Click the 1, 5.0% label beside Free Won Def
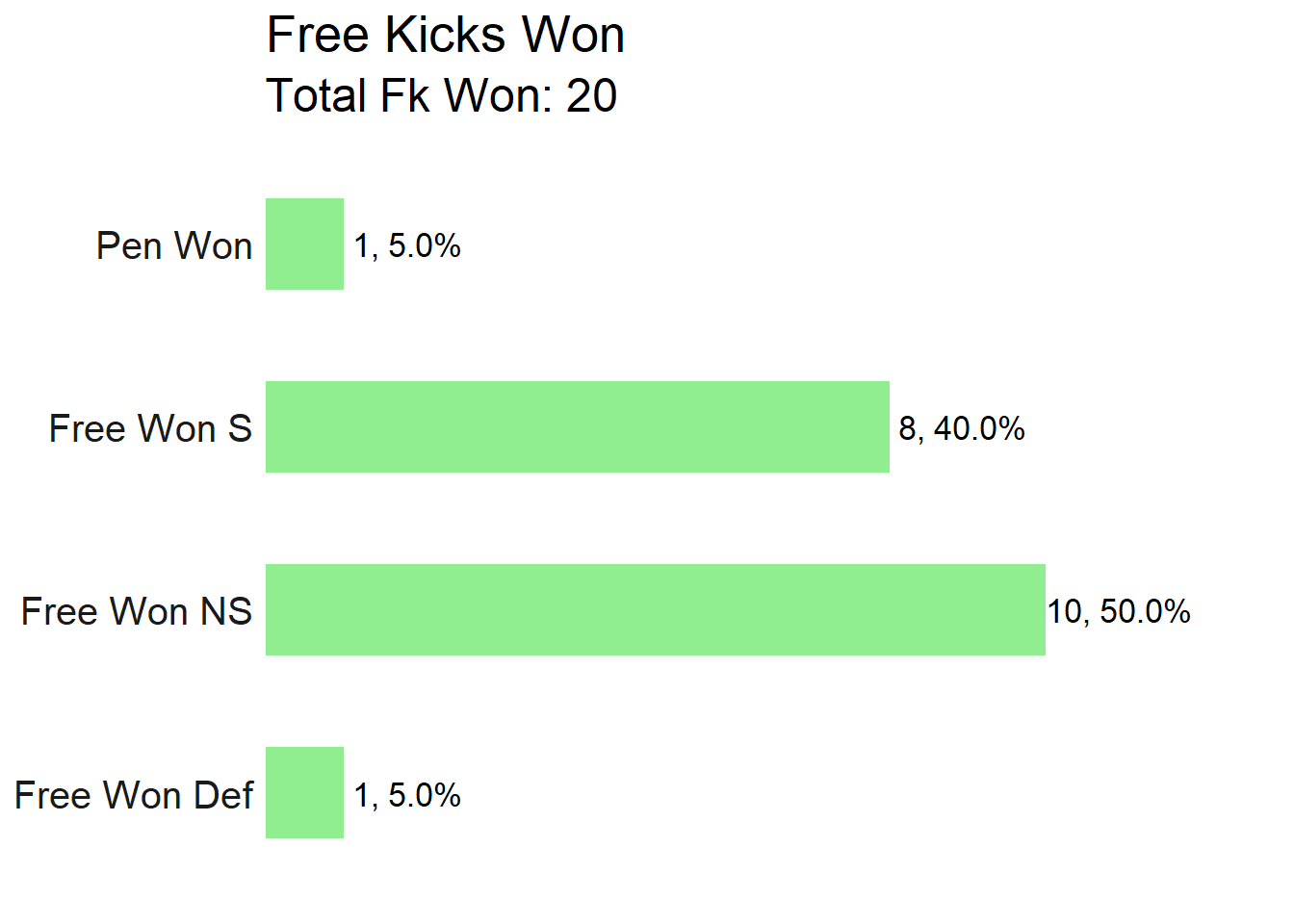 click(407, 796)
